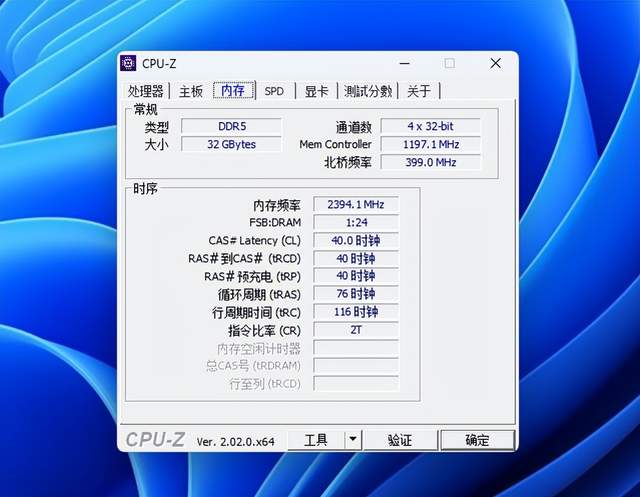Go to the 测試分數 tab
Image resolution: width=640 pixels, height=497 pixels.
click(x=367, y=91)
